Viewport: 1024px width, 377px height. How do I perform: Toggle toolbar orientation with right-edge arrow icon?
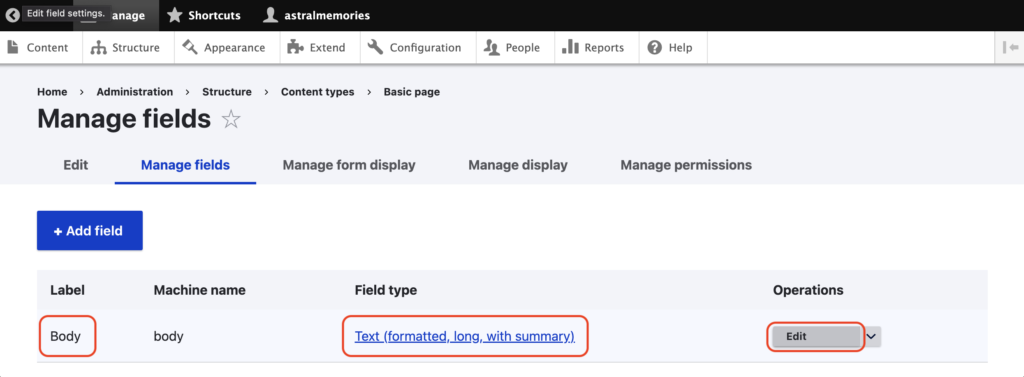(x=1010, y=48)
